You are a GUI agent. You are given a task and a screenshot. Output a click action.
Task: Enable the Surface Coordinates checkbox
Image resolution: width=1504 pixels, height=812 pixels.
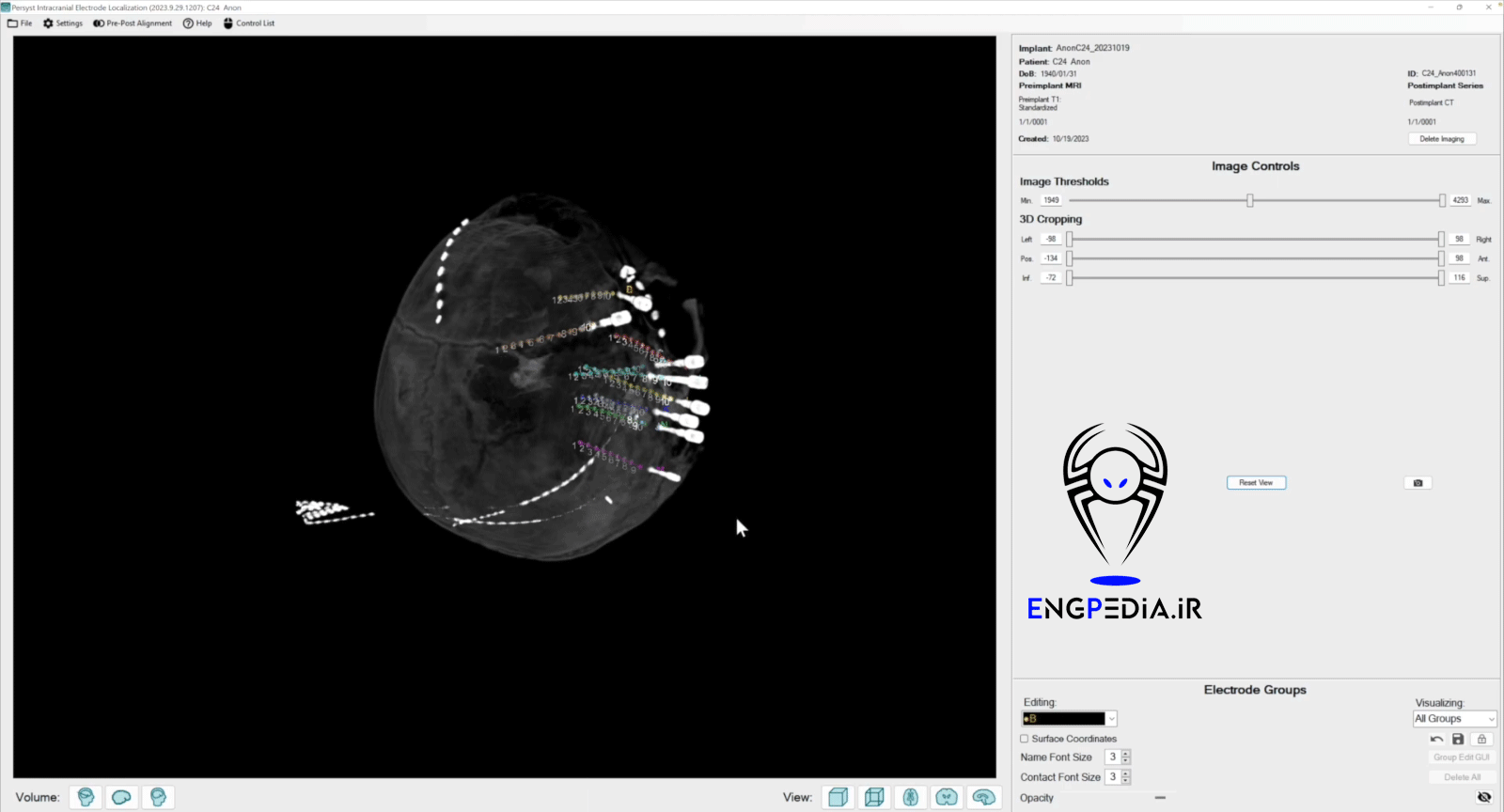(1025, 739)
